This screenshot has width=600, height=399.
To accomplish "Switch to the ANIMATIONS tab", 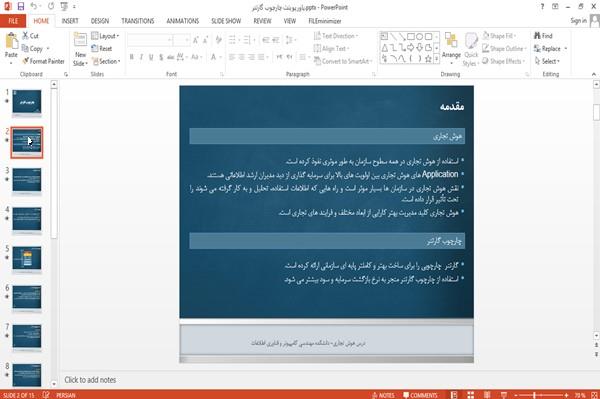I will click(x=183, y=21).
